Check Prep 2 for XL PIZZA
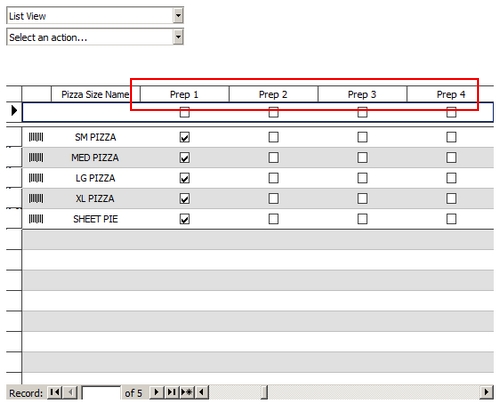This screenshot has width=500, height=404. pos(273,199)
